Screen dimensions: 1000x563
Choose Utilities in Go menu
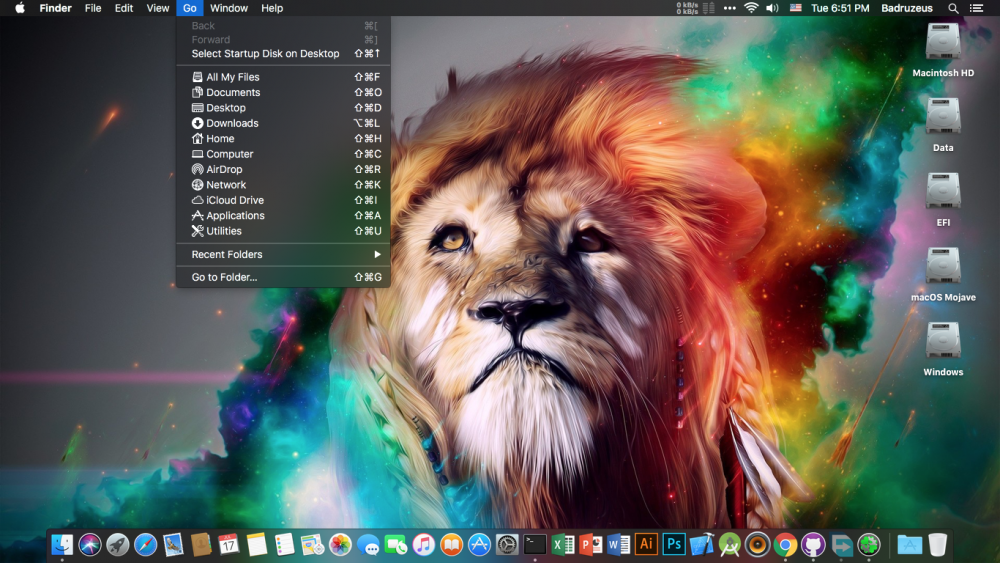[x=283, y=231]
